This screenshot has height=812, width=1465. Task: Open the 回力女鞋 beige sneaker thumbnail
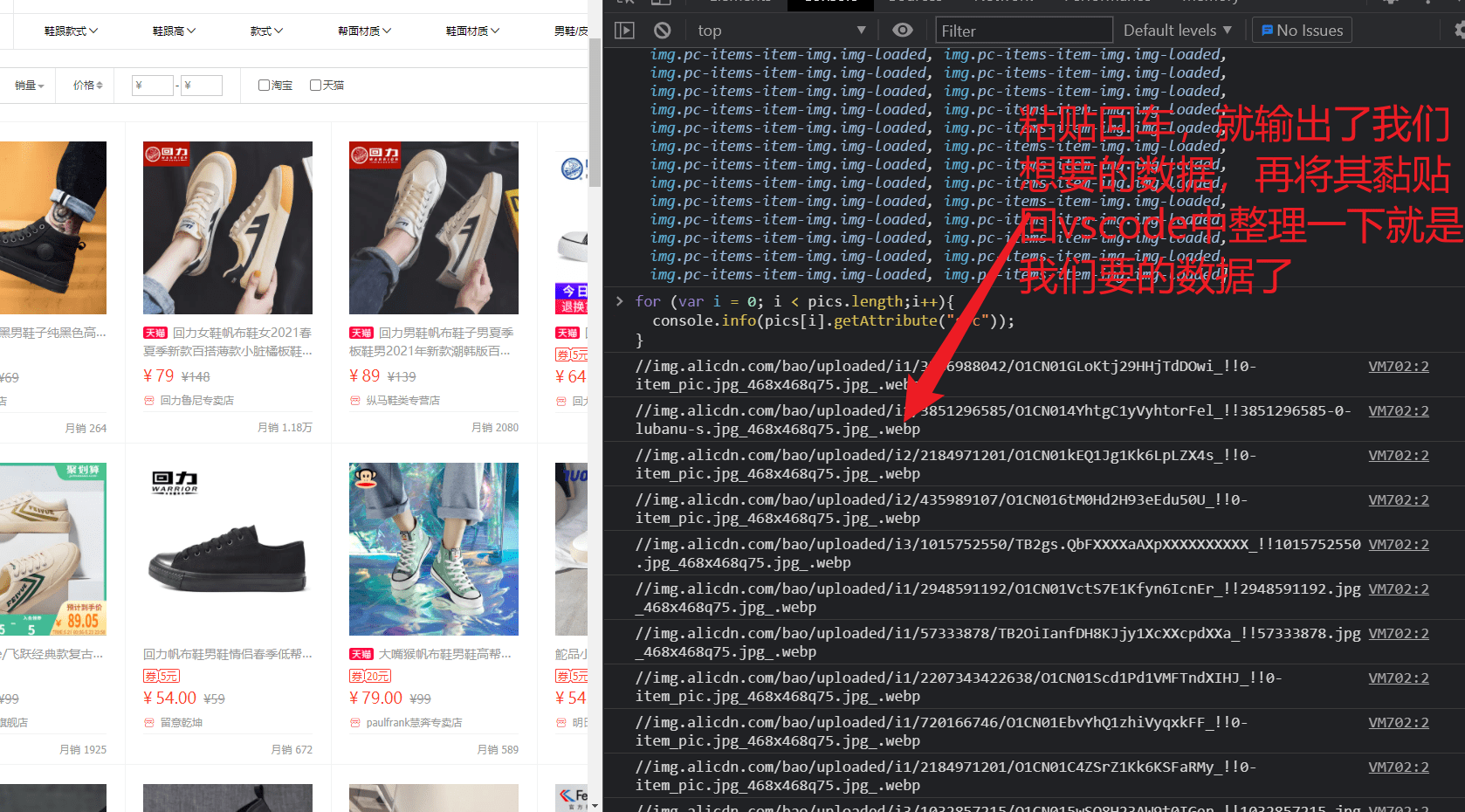tap(228, 228)
